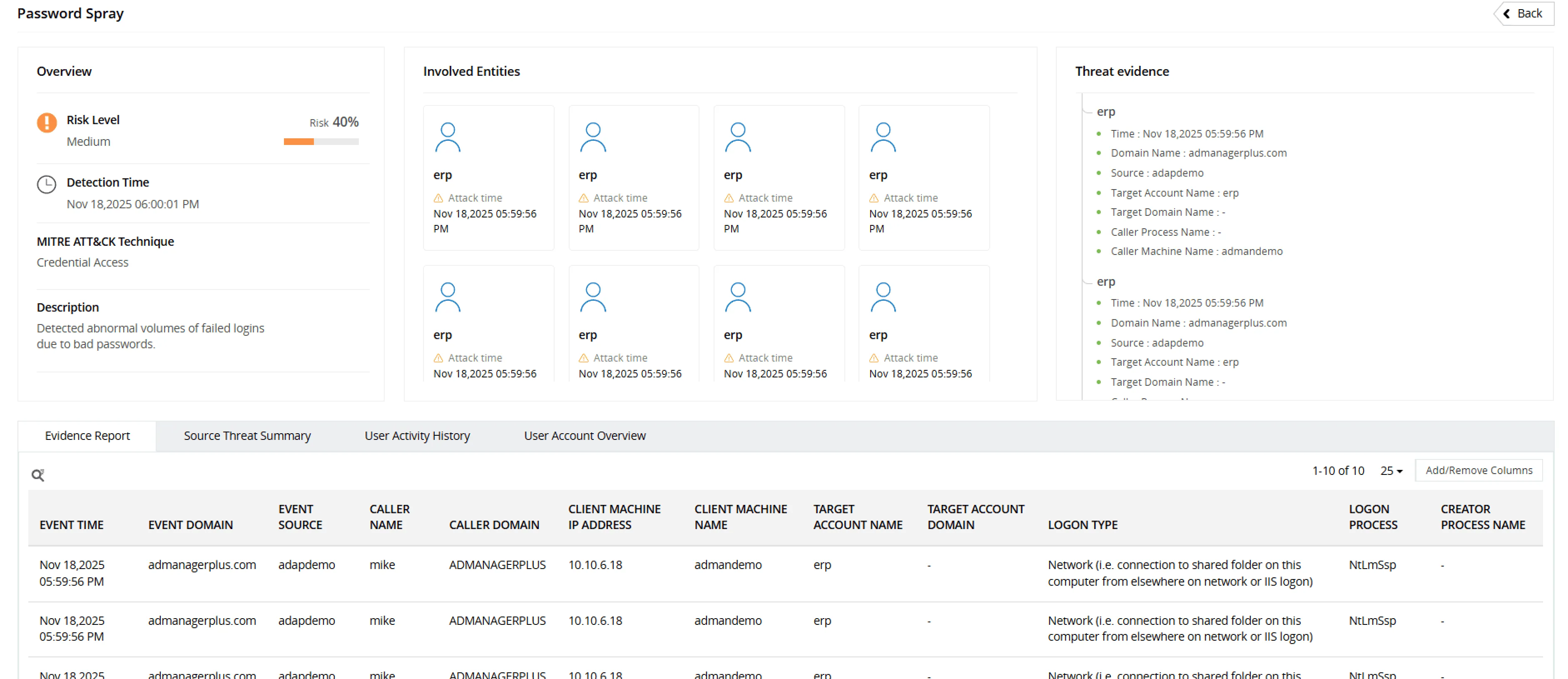Click the 'Credential Access' technique text
Image resolution: width=1568 pixels, height=679 pixels.
tap(83, 262)
